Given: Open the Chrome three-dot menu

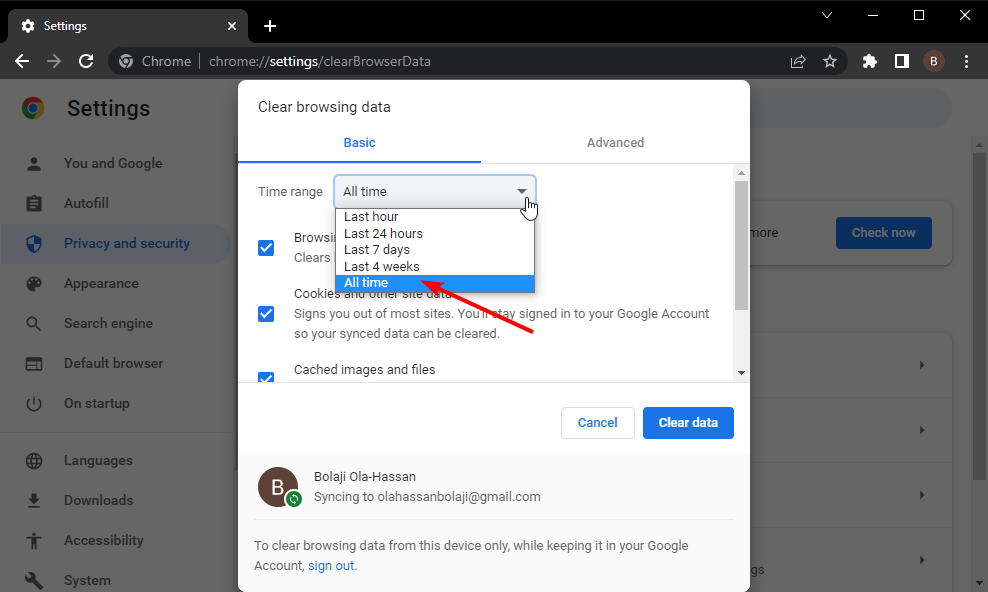Looking at the screenshot, I should click(966, 61).
